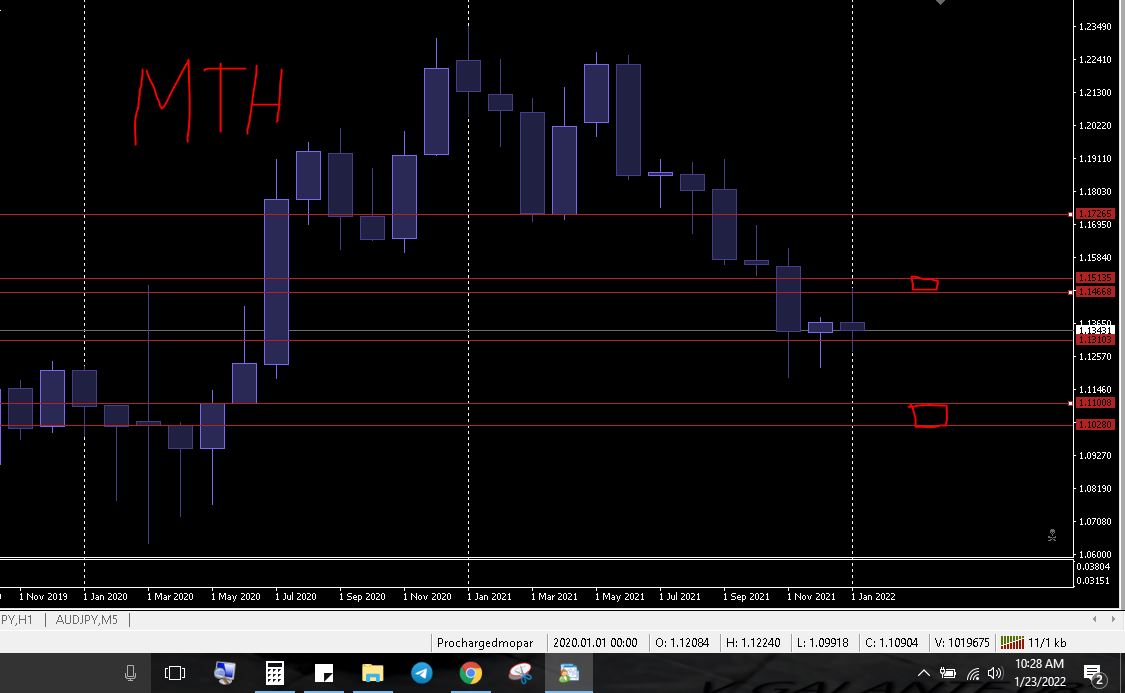Click the 0.03804 indicator scale value
Image resolution: width=1125 pixels, height=693 pixels.
coord(1095,567)
